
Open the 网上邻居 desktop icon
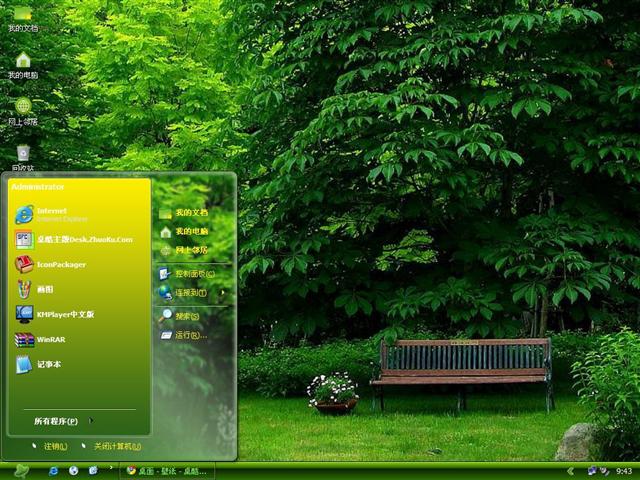click(23, 112)
